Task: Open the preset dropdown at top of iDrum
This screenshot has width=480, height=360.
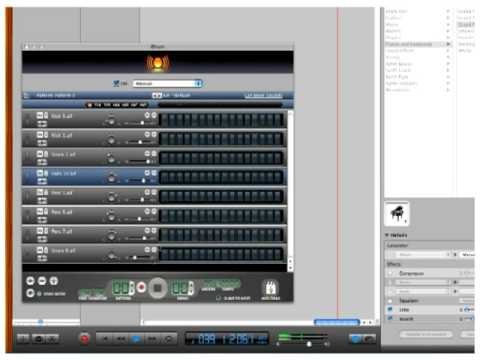Action: 167,83
